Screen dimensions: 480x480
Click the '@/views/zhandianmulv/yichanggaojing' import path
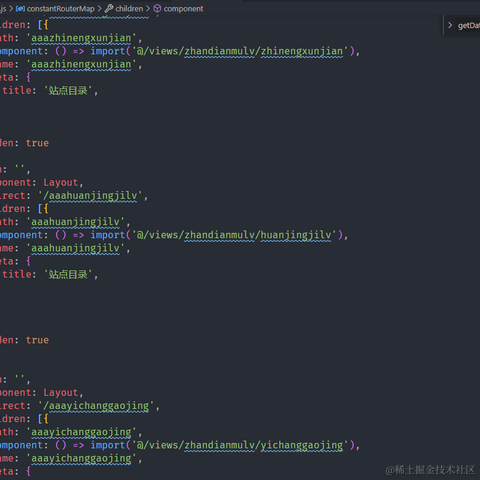(x=240, y=445)
